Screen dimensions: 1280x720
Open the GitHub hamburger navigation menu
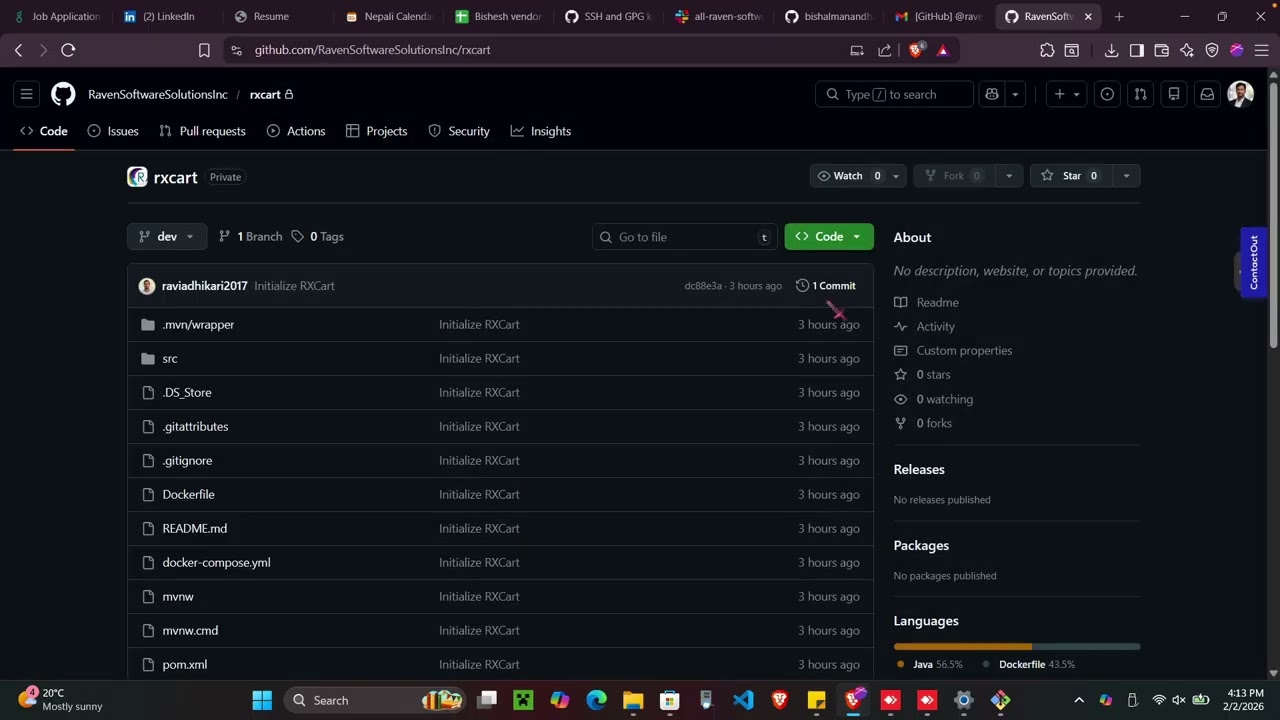coord(27,94)
